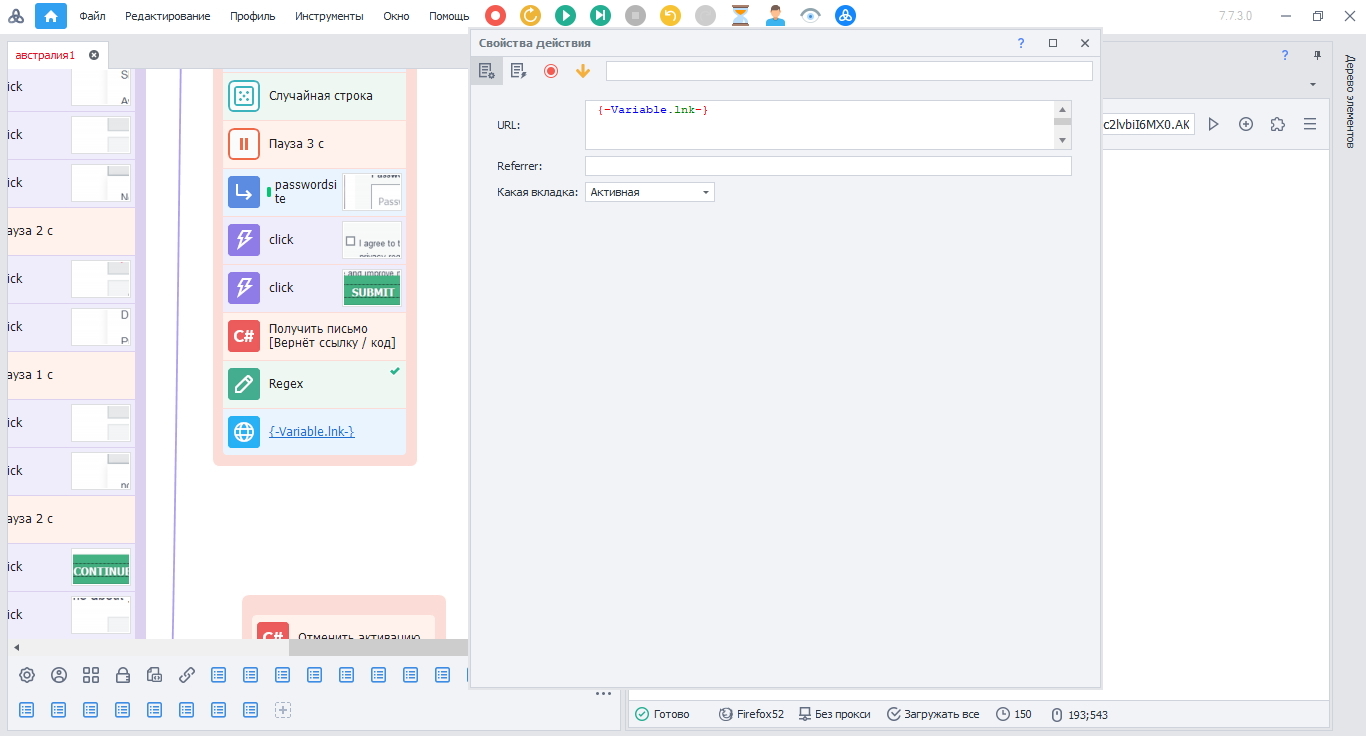Viewport: 1366px width, 736px height.
Task: Open the profile person icon in toolbar
Action: pos(775,15)
